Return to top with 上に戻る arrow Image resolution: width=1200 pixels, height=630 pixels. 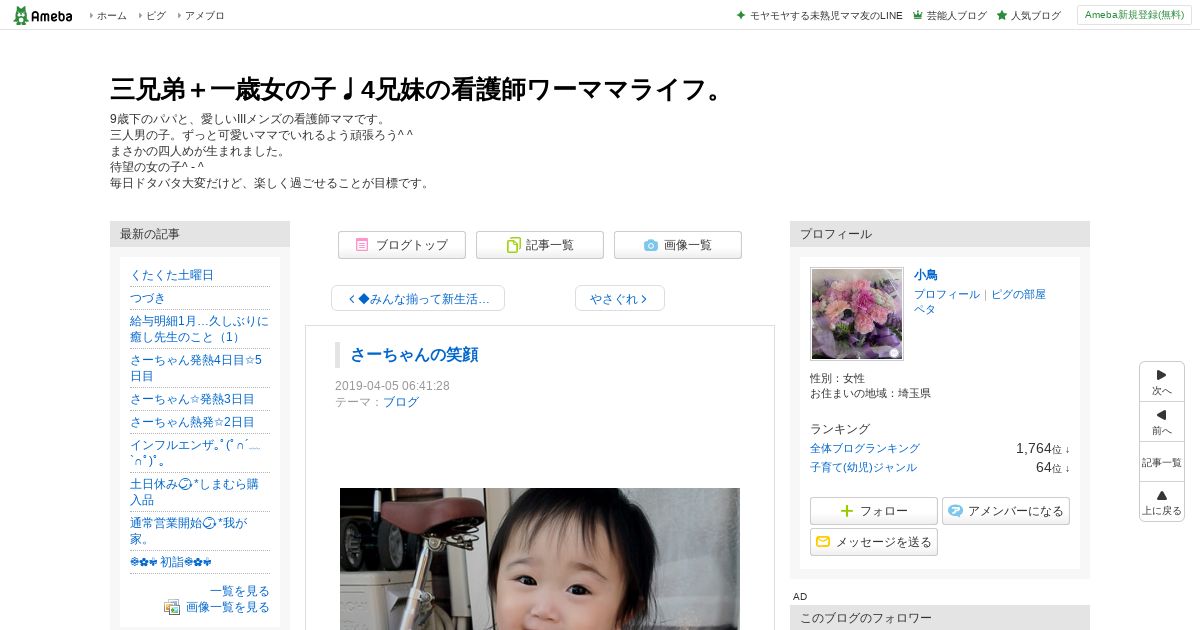1162,502
